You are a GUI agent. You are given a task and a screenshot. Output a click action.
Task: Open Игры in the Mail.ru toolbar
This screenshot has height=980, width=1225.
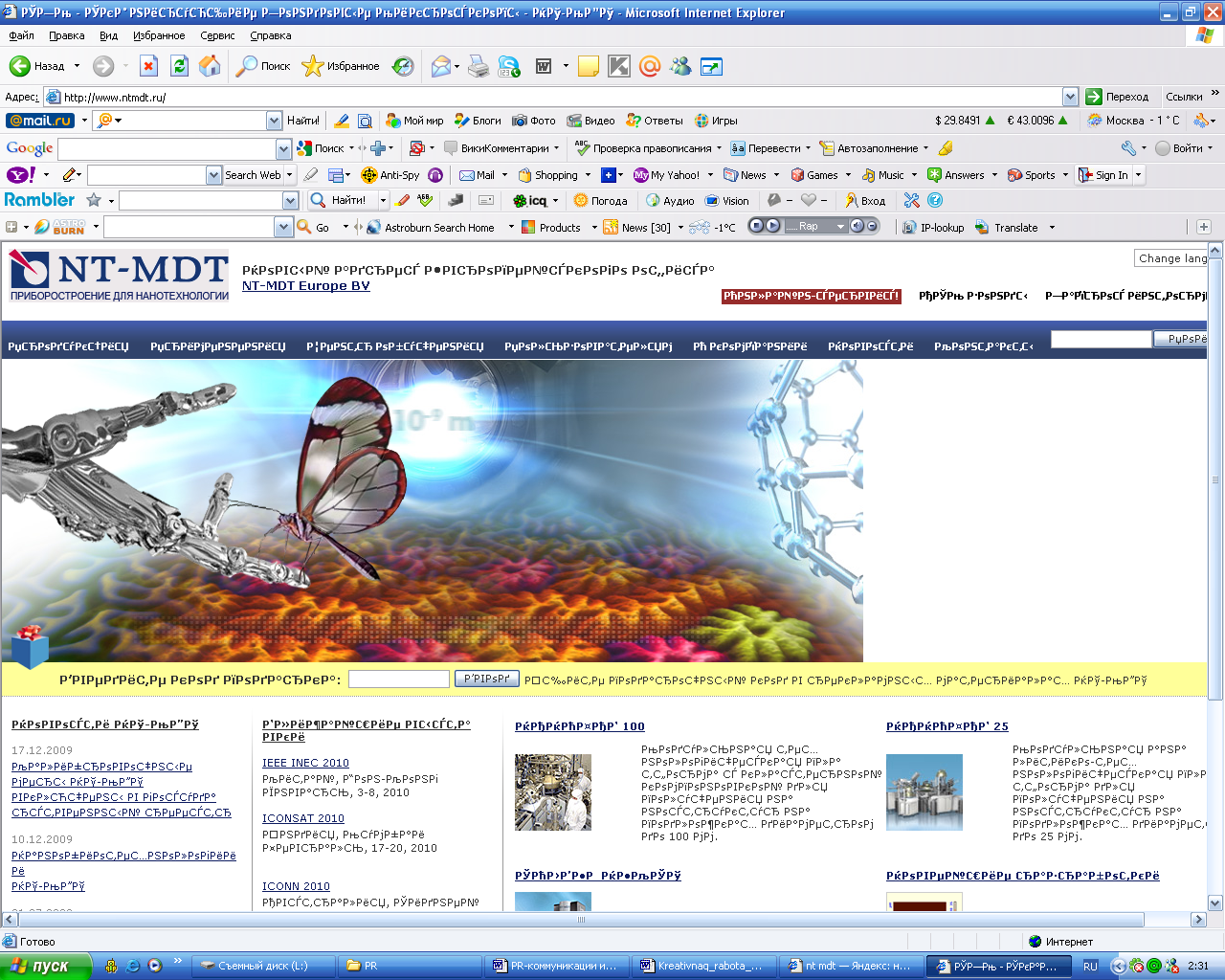[716, 121]
